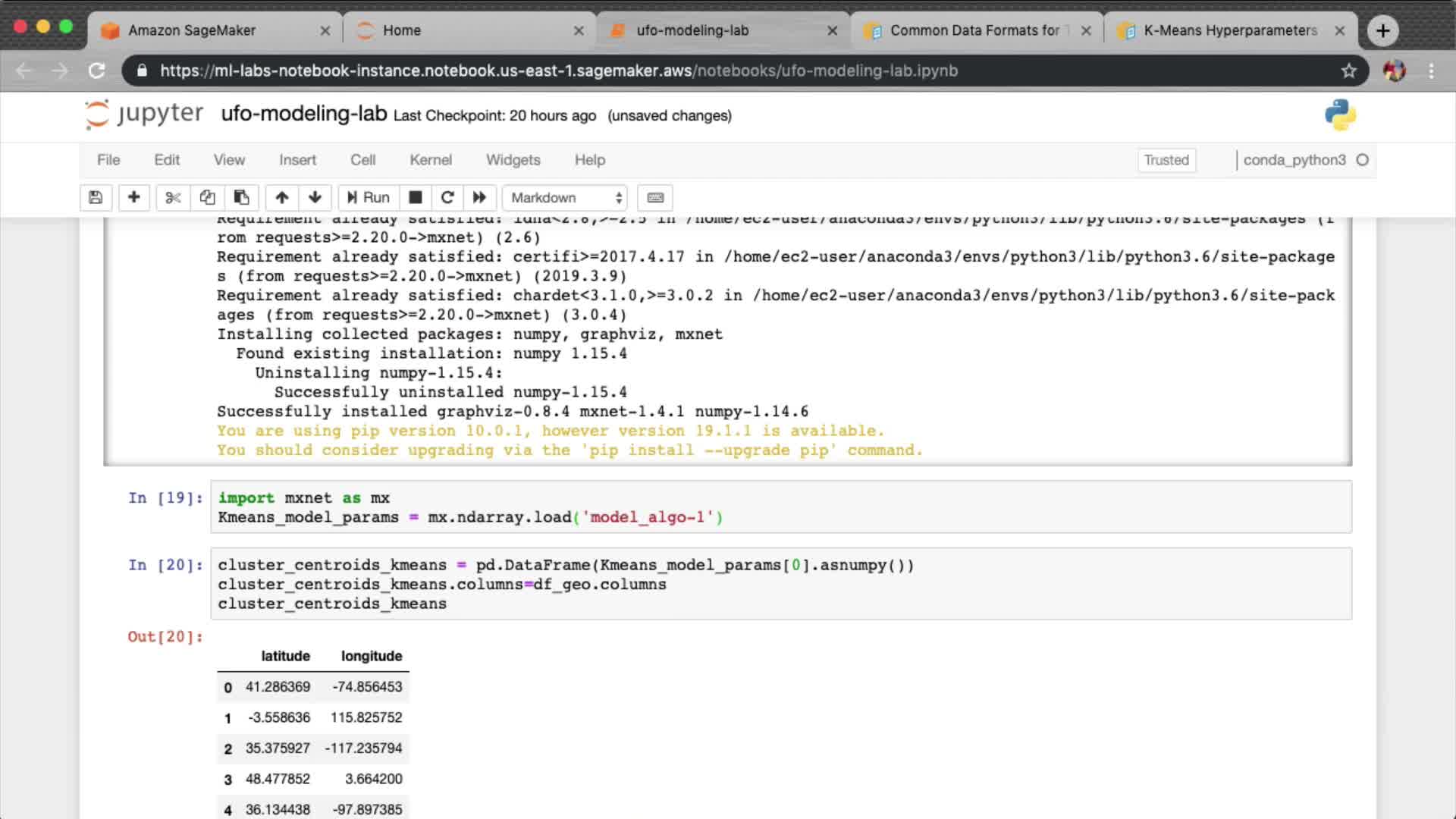Insert cell below with plus icon

coord(133,198)
